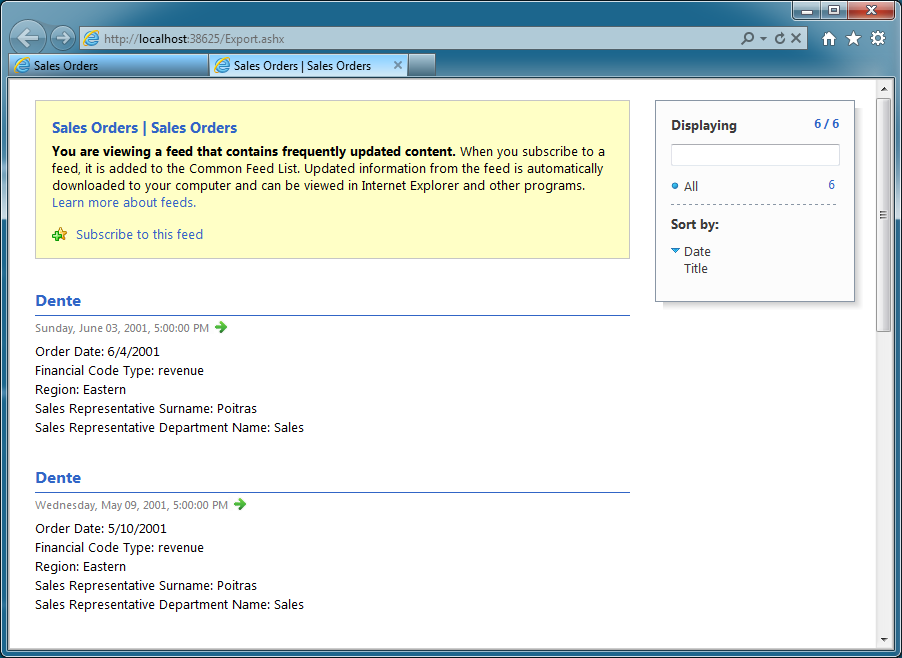
Task: Sort feed by Date
Action: pos(697,251)
